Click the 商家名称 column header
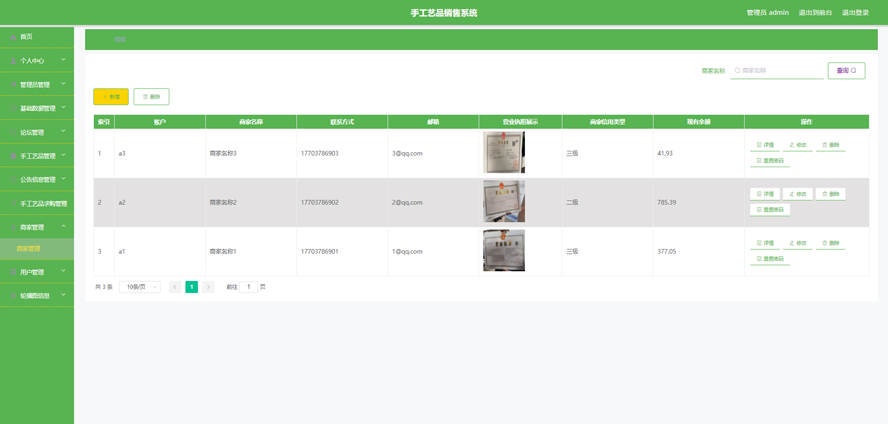 click(251, 122)
